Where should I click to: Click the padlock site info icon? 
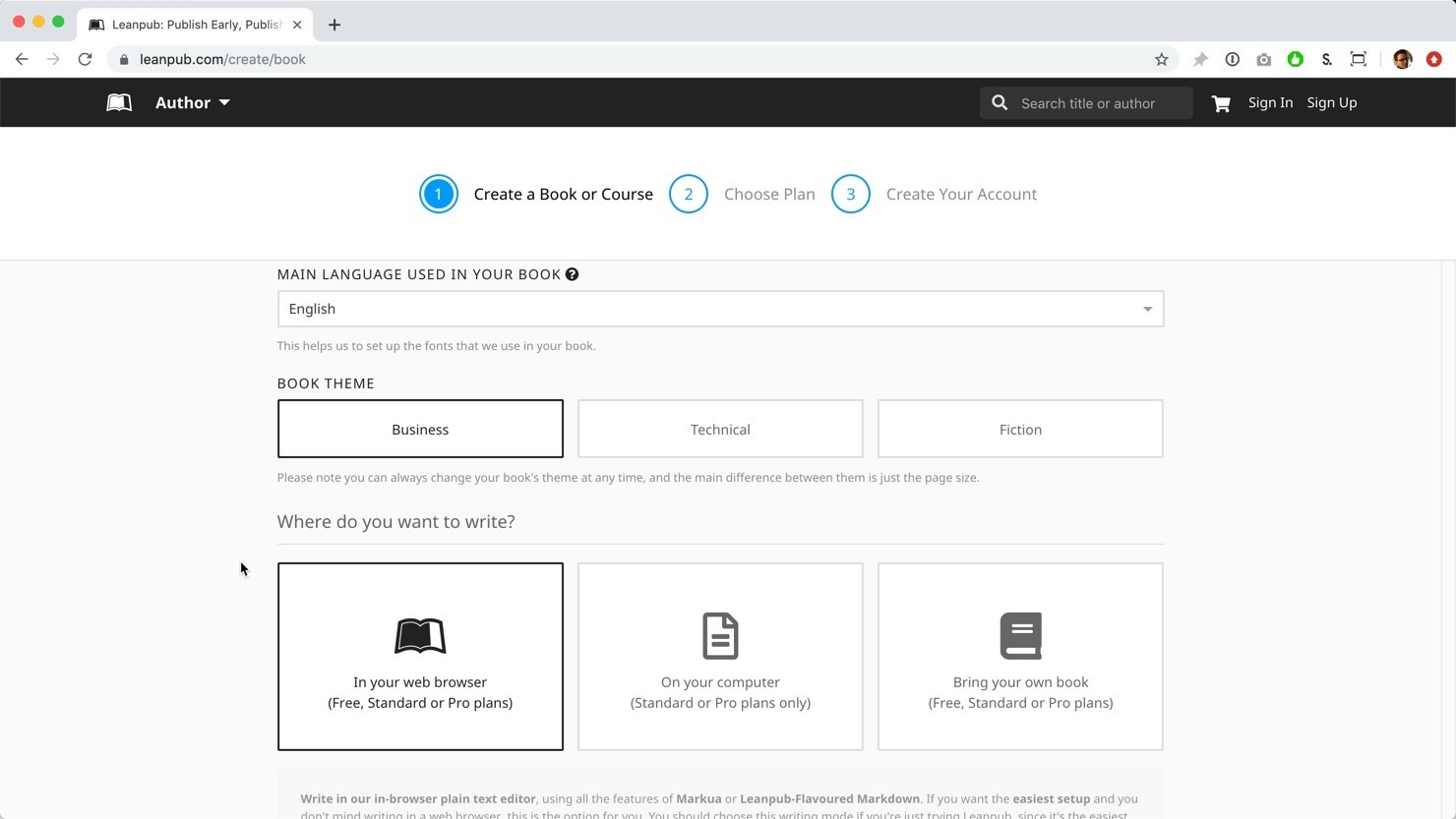click(x=124, y=59)
